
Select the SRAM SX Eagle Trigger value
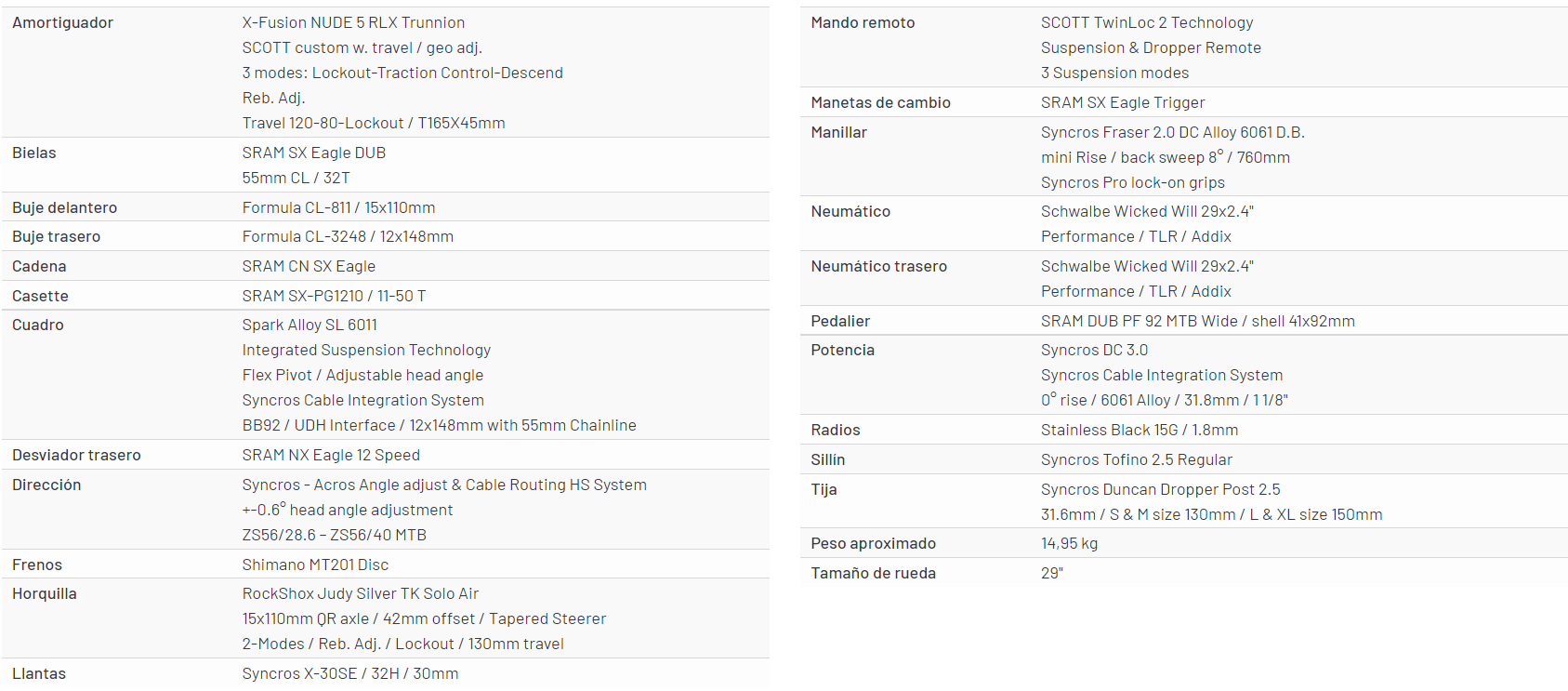1123,102
